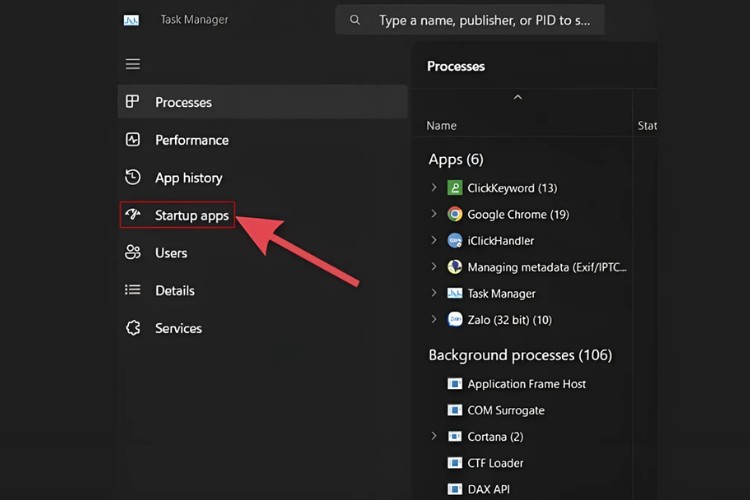Click the hamburger navigation menu icon
The image size is (750, 500).
click(133, 64)
